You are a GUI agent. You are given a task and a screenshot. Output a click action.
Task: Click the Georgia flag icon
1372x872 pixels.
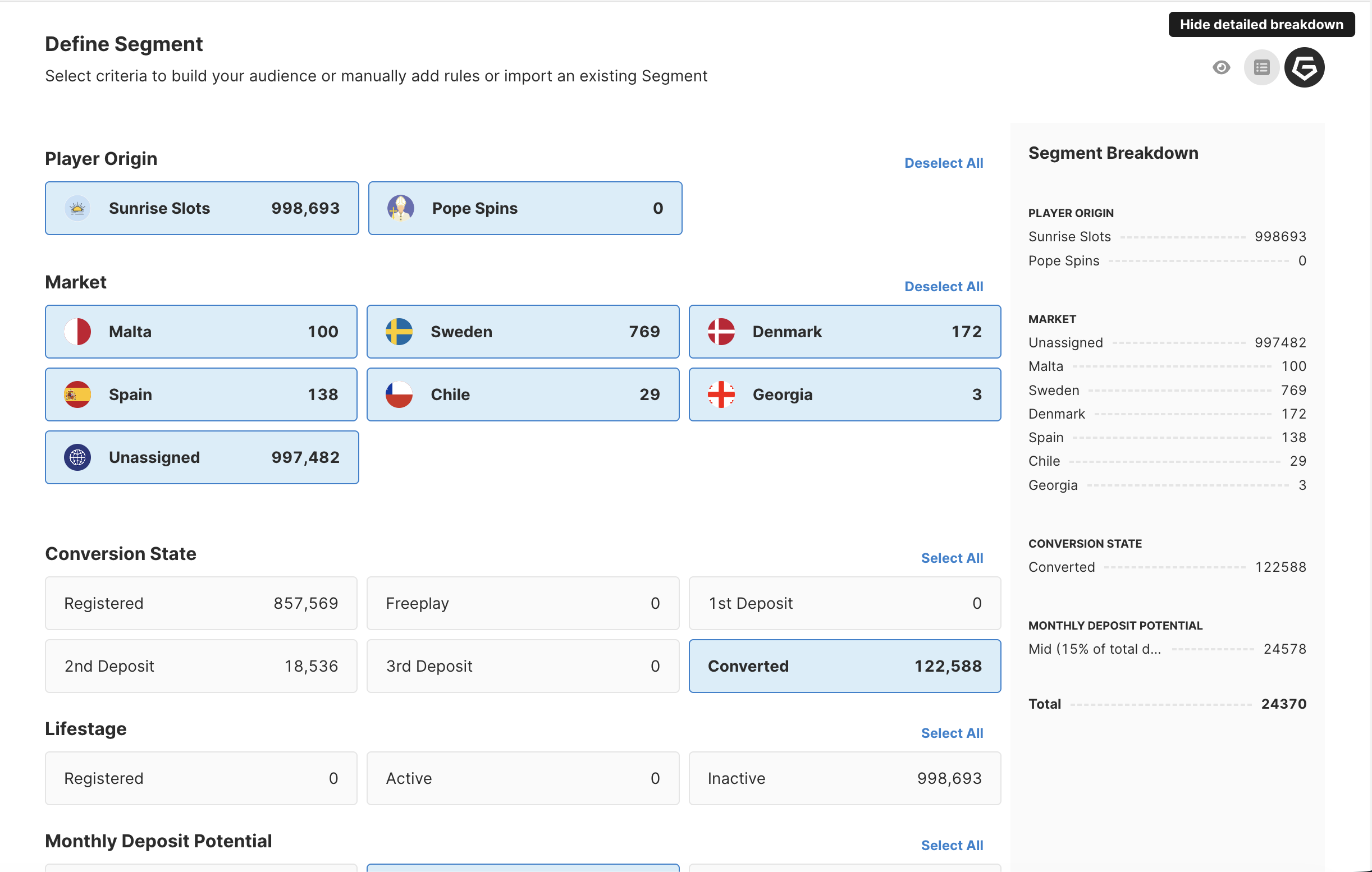721,394
